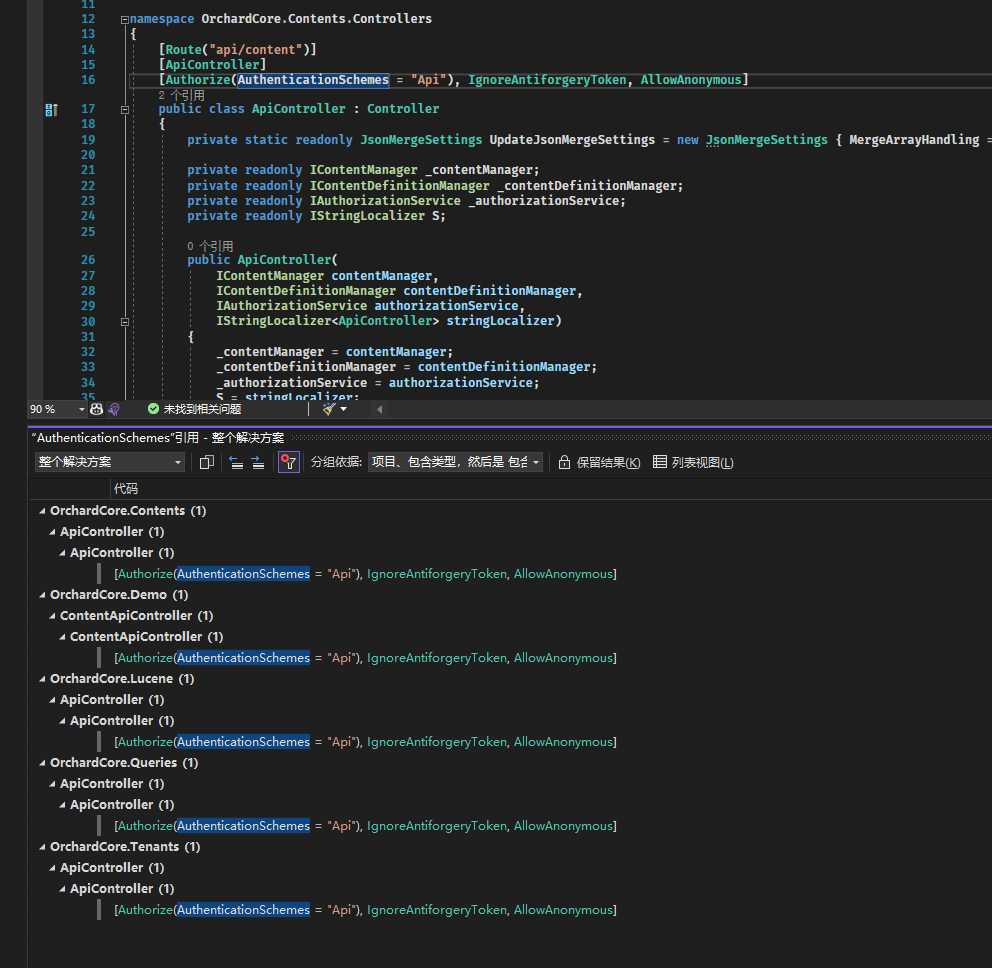Click the Copilot face icon in editor bar
Image resolution: width=992 pixels, height=968 pixels.
click(x=96, y=409)
